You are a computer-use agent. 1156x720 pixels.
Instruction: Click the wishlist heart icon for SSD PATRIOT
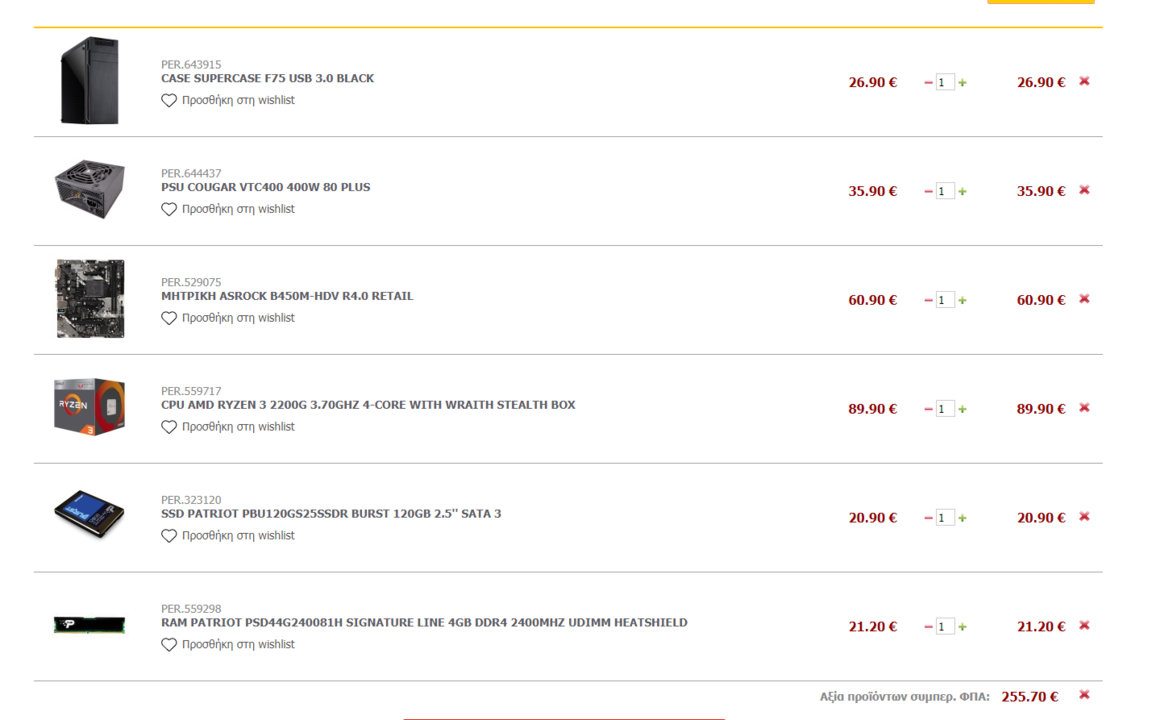click(169, 536)
